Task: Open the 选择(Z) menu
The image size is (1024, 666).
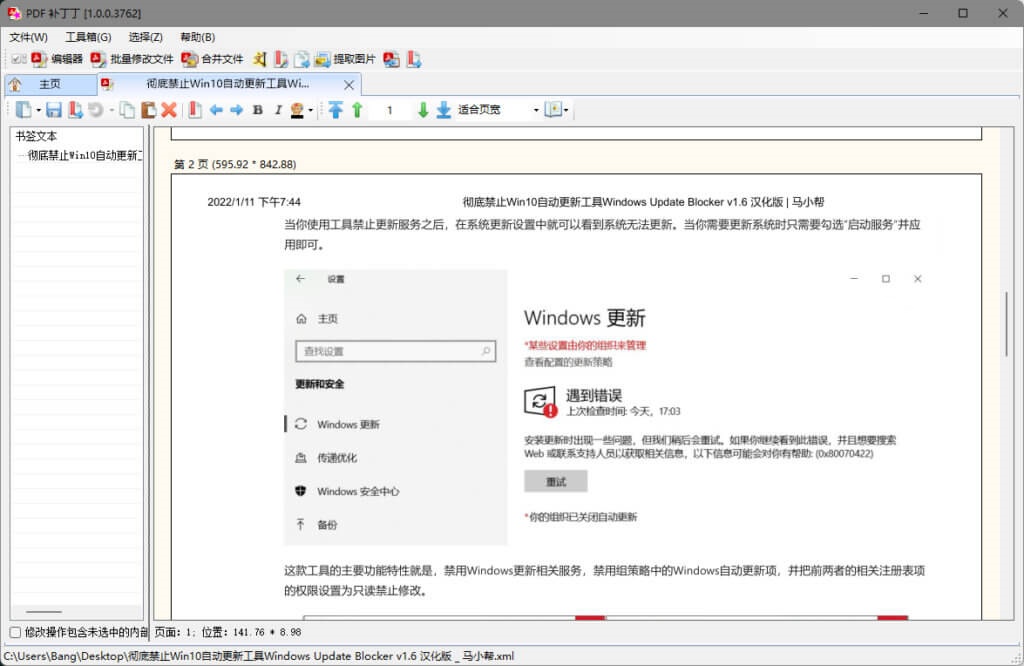Action: pyautogui.click(x=146, y=37)
